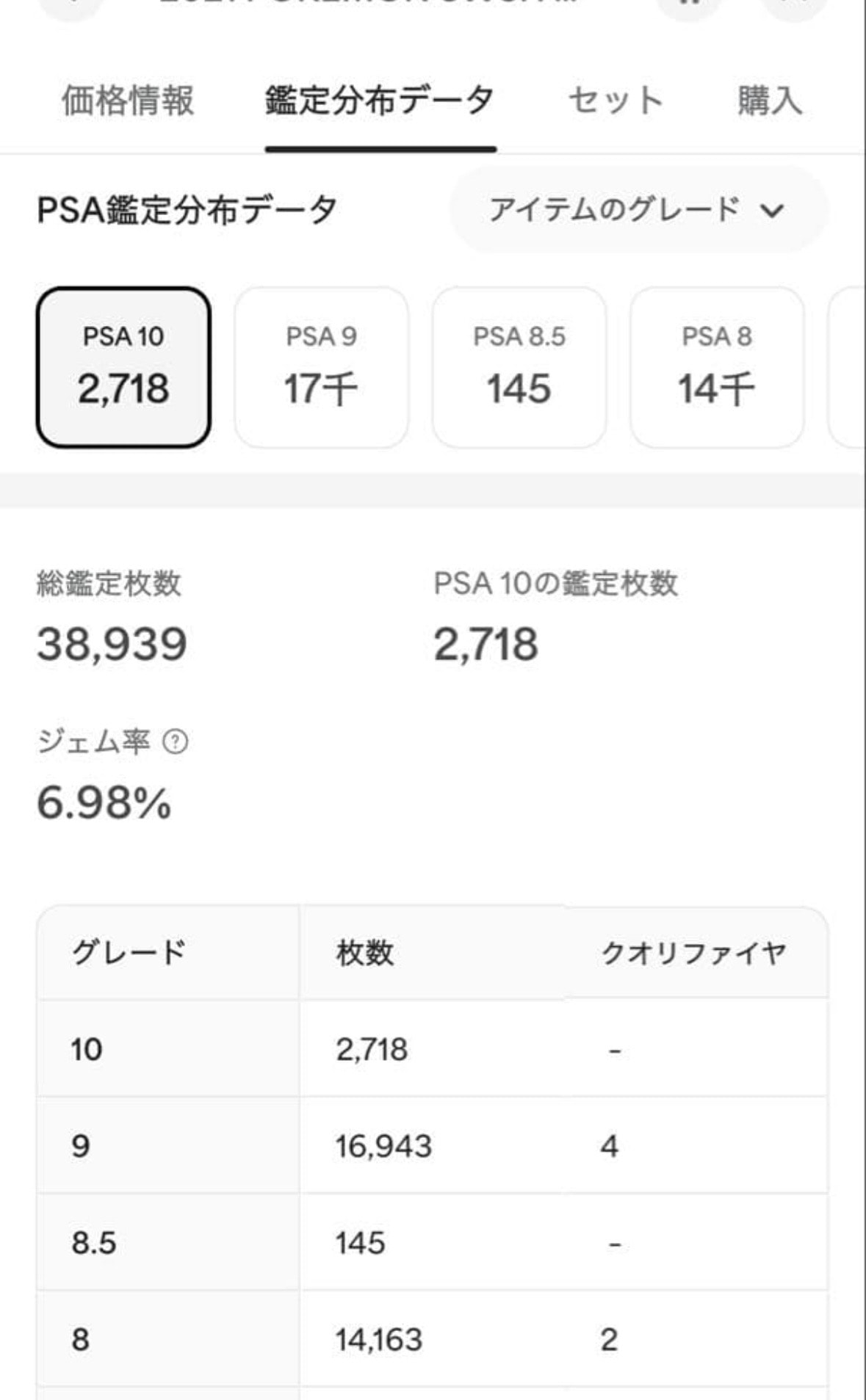Pick the PSA 8 grade card
Viewport: 866px width, 1400px height.
[717, 367]
